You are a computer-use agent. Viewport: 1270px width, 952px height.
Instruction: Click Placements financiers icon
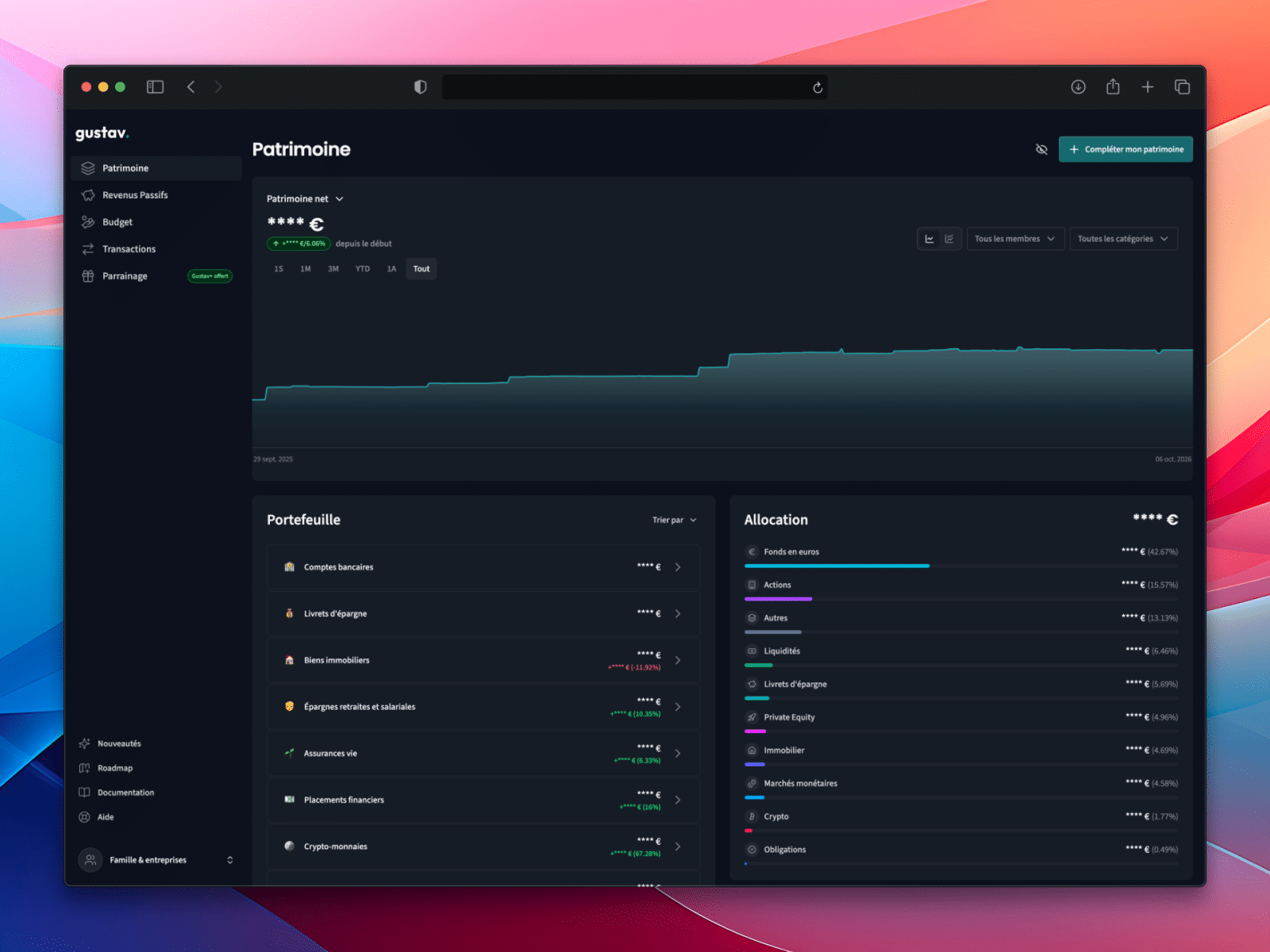(x=290, y=800)
